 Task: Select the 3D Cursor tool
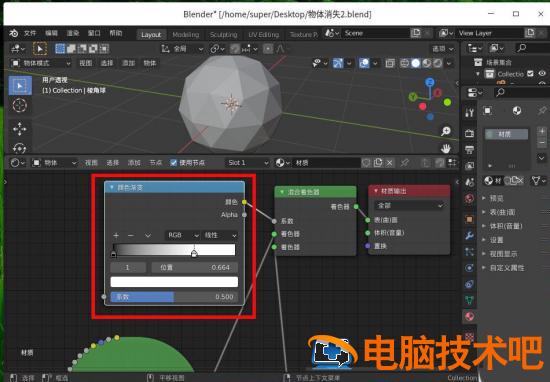[20, 105]
